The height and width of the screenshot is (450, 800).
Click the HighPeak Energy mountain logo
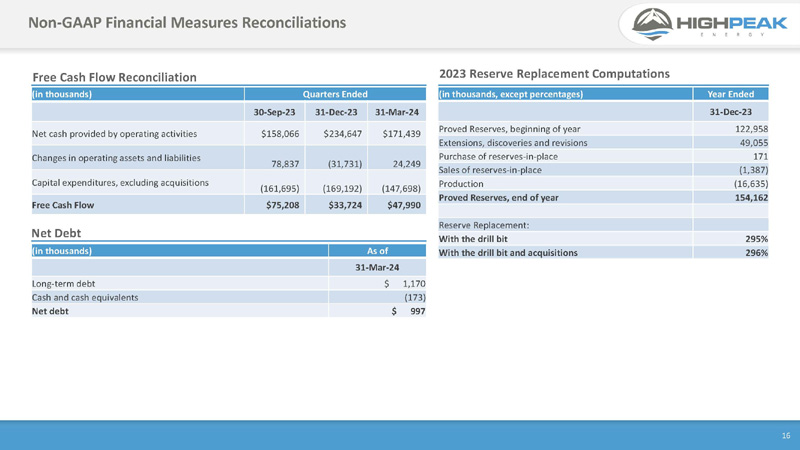click(x=650, y=24)
